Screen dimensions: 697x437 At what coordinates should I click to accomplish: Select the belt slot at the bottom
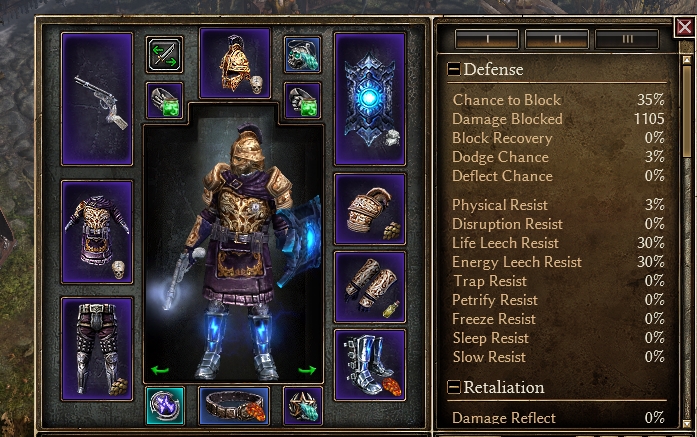click(x=234, y=406)
